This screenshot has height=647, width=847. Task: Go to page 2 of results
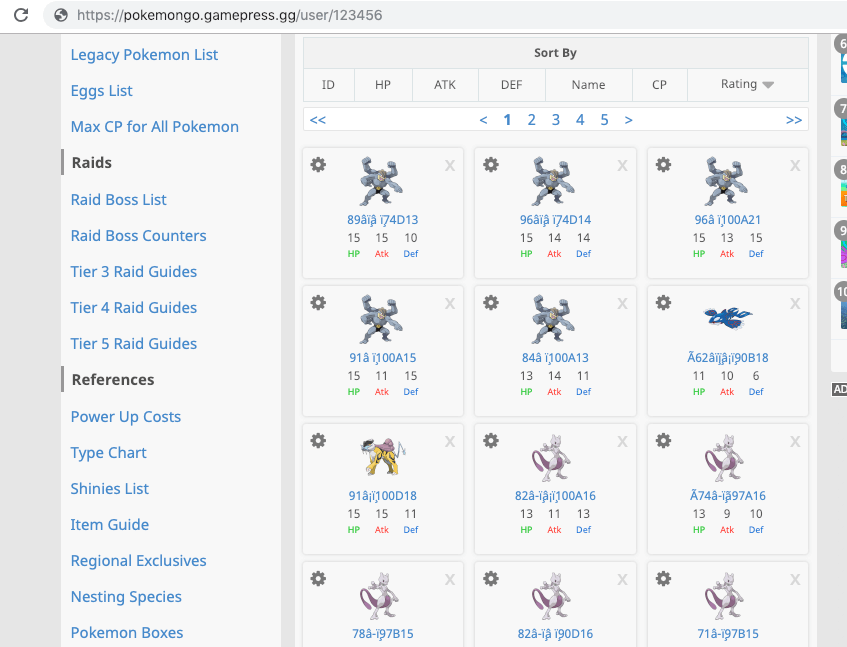[532, 120]
